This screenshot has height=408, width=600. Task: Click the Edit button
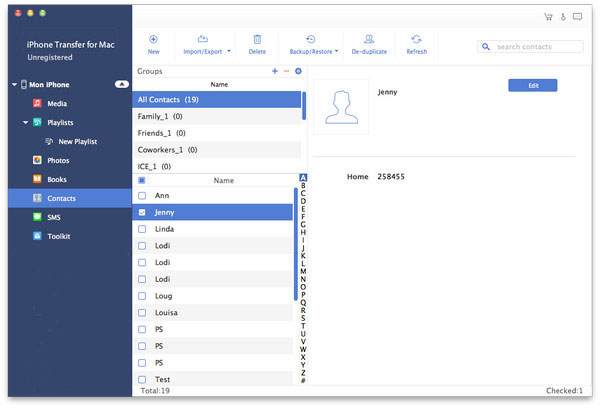(x=533, y=85)
